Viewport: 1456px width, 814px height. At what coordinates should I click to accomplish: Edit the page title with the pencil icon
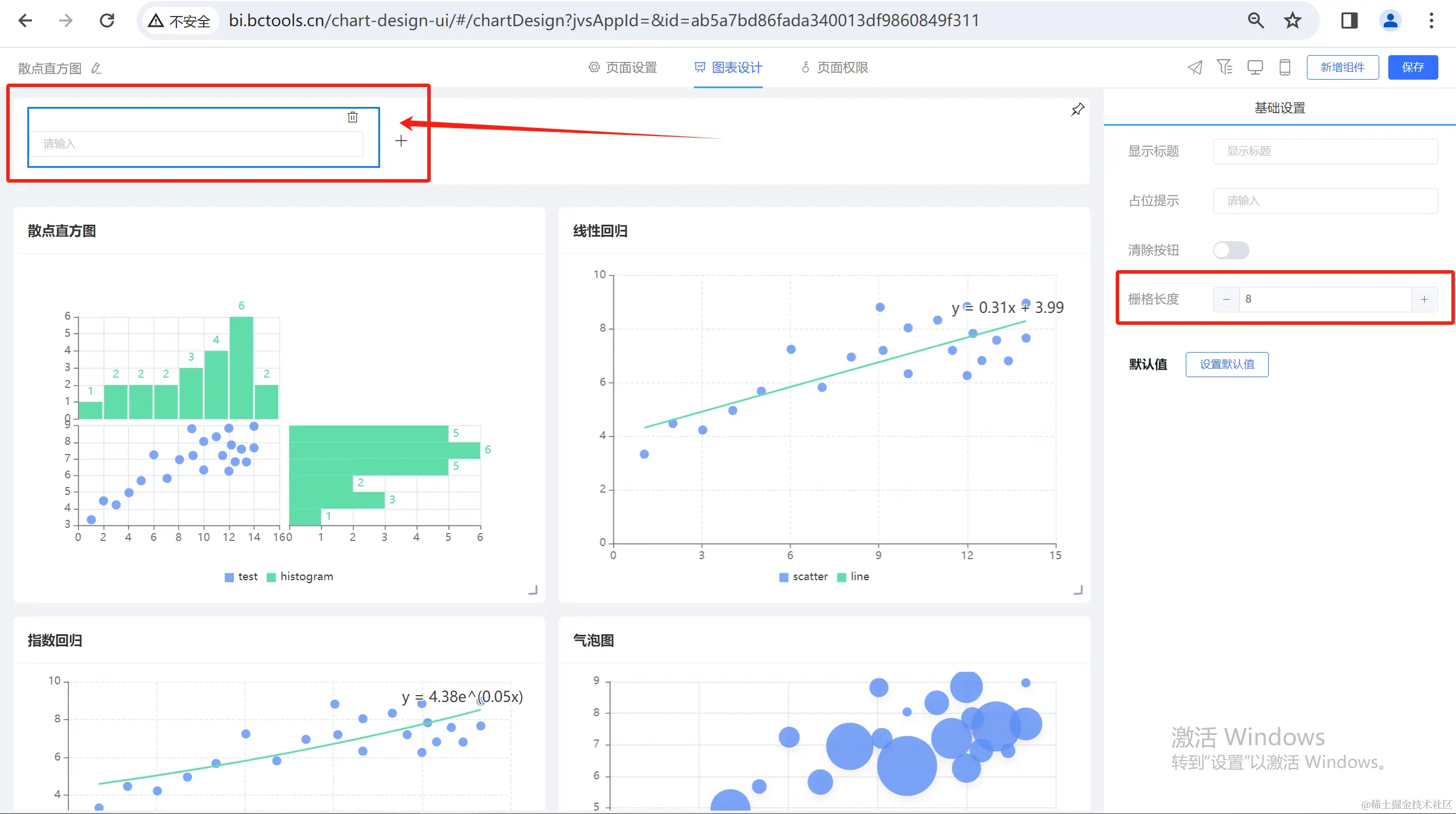(x=97, y=68)
